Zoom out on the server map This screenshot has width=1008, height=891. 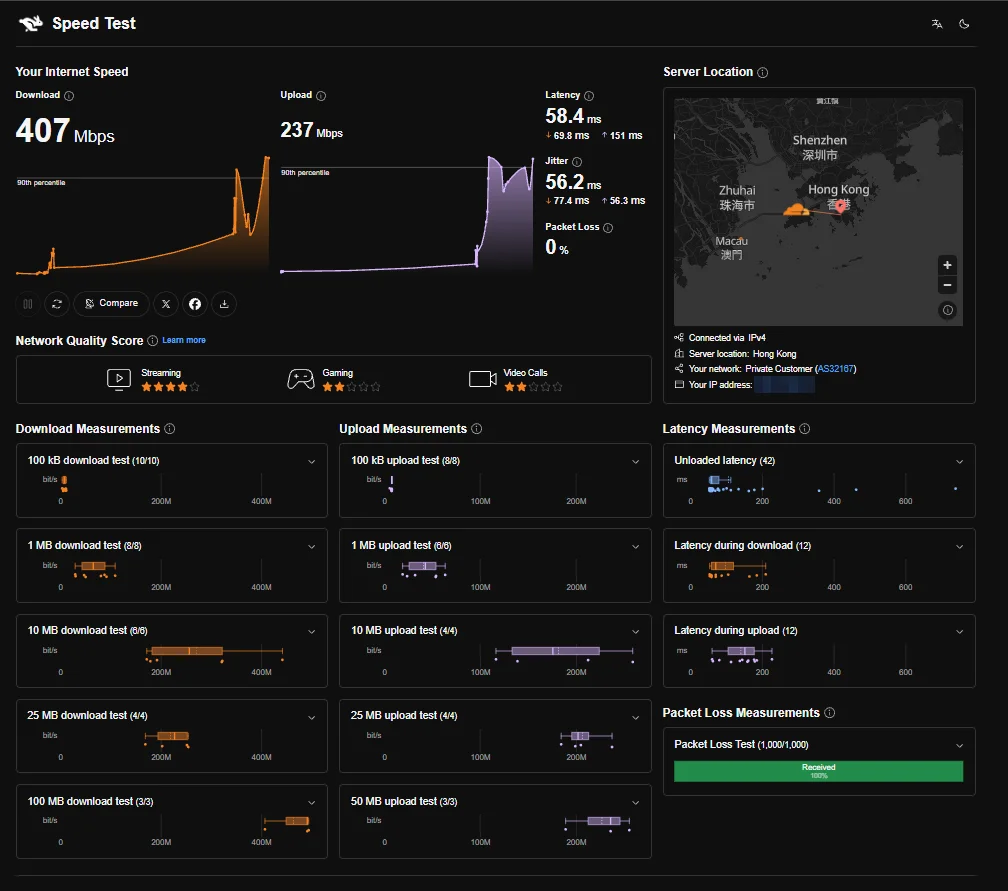click(947, 285)
